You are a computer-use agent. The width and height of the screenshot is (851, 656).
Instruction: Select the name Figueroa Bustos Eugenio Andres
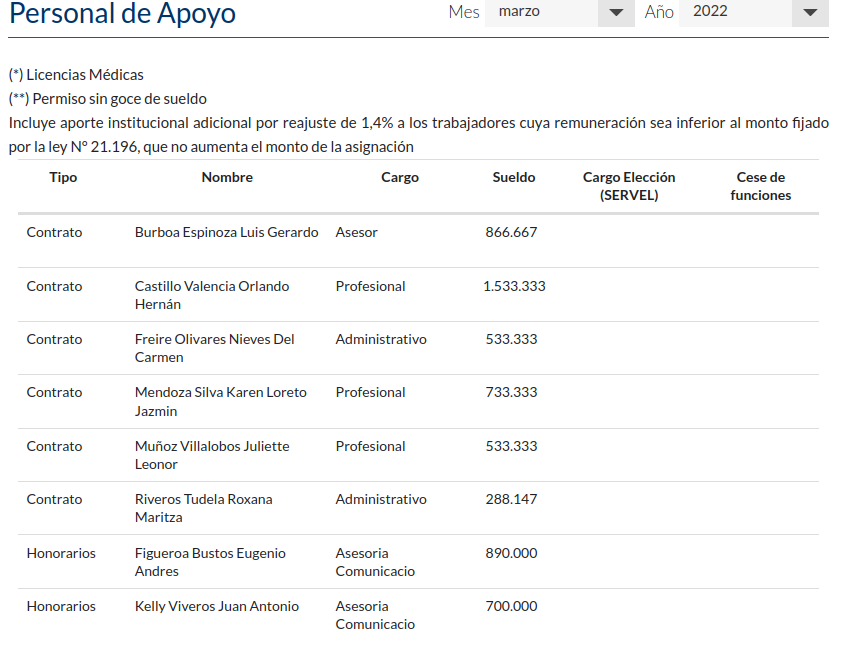click(x=210, y=562)
